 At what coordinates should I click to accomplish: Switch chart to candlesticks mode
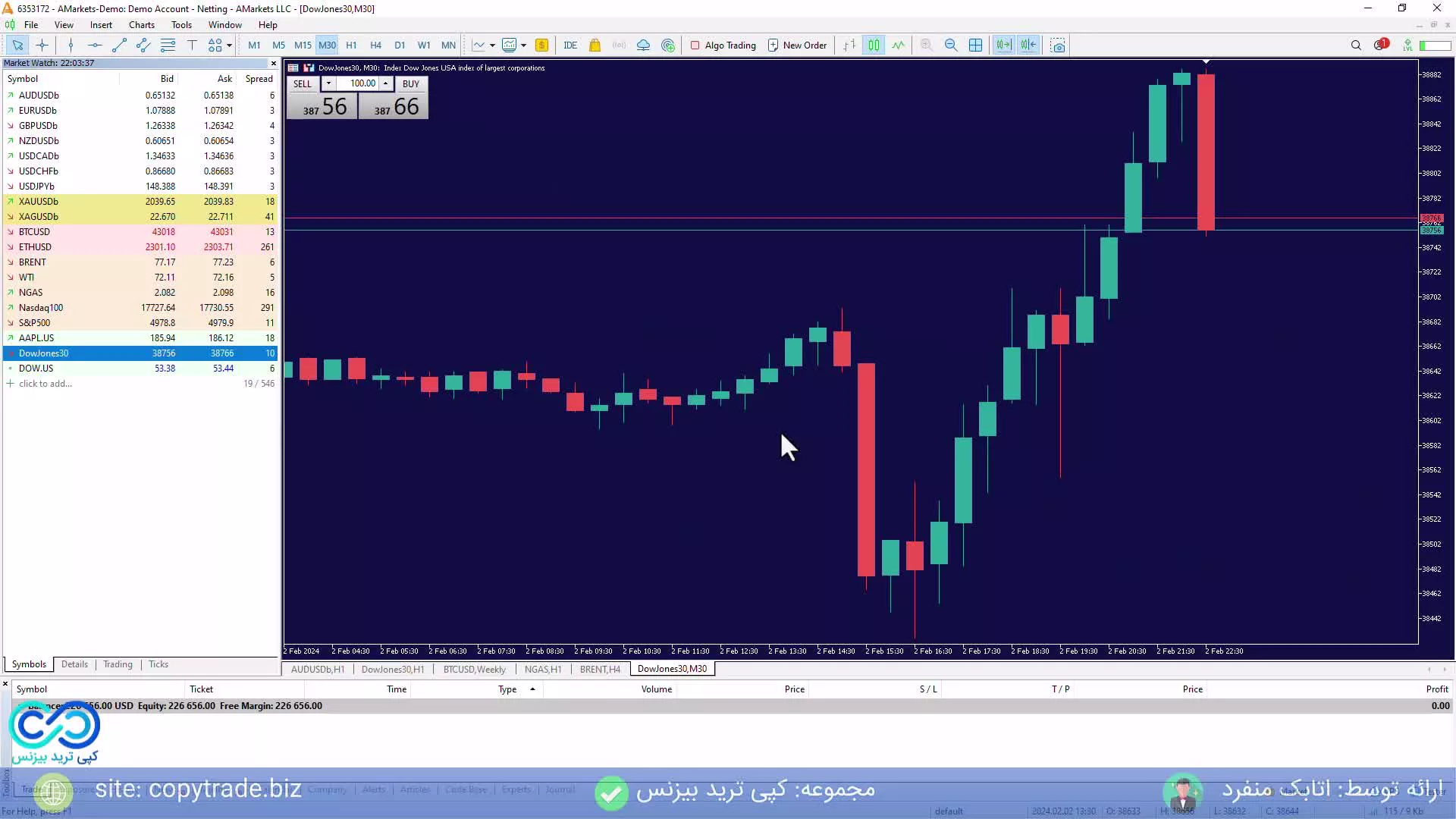tap(874, 45)
